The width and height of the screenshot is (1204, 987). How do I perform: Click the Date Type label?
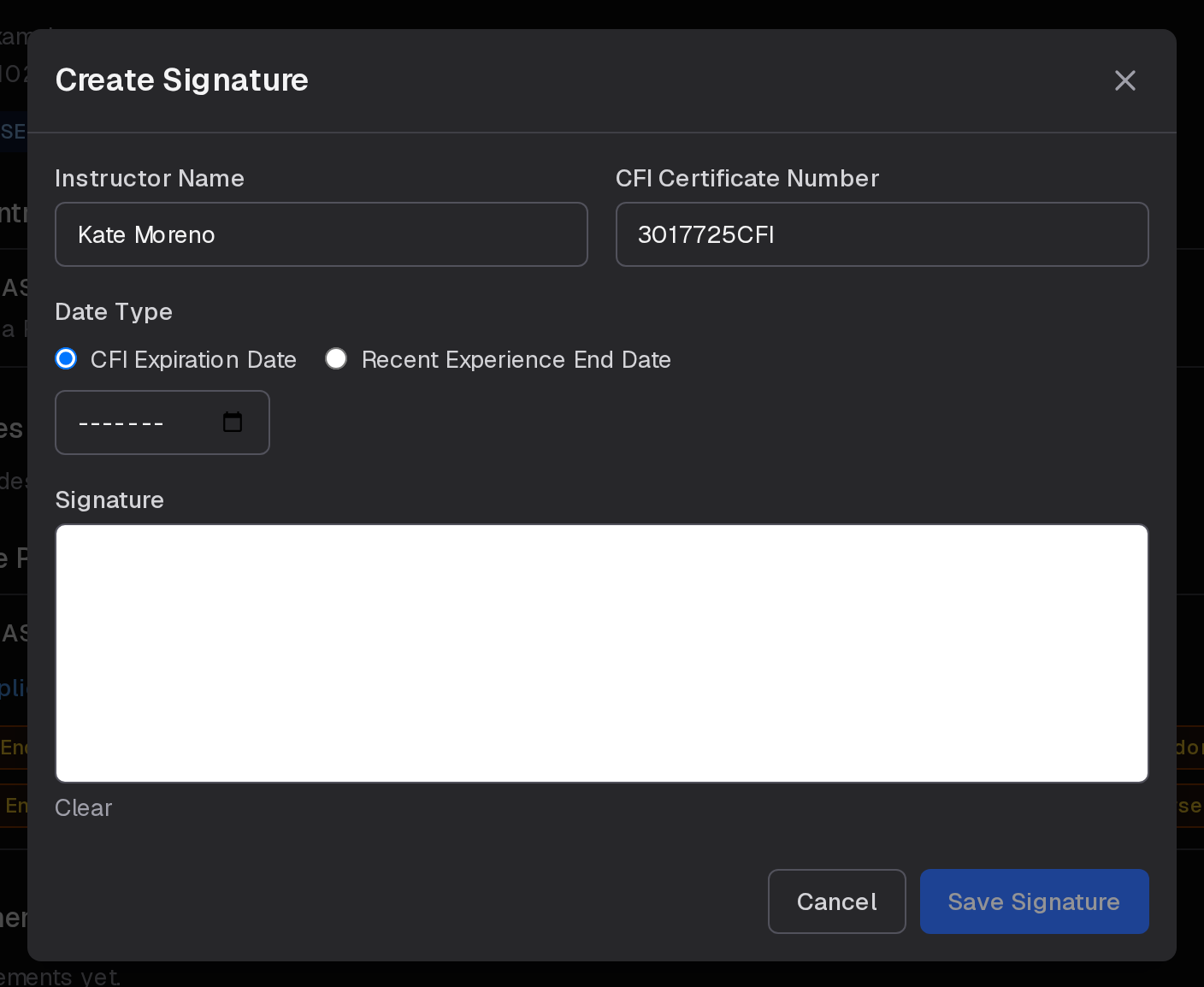[x=114, y=312]
